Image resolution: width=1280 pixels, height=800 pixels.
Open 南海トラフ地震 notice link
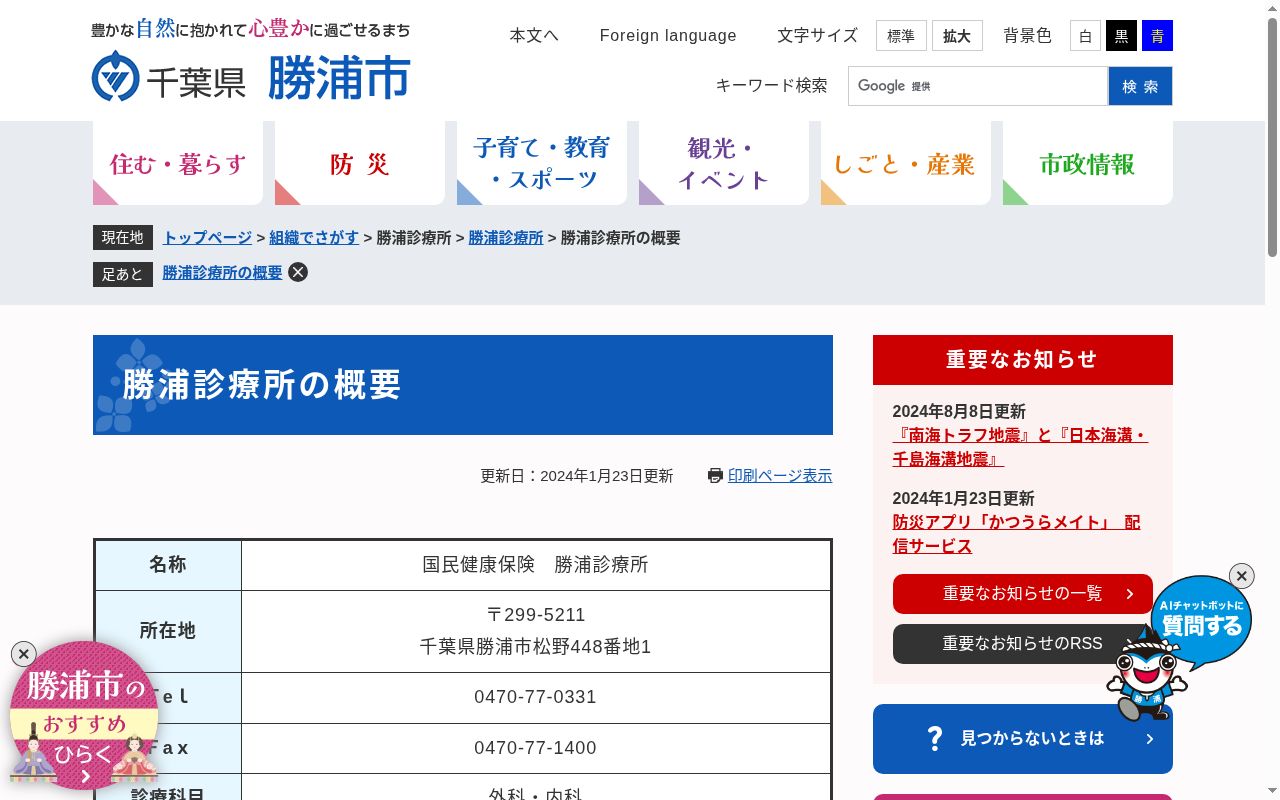click(1020, 448)
